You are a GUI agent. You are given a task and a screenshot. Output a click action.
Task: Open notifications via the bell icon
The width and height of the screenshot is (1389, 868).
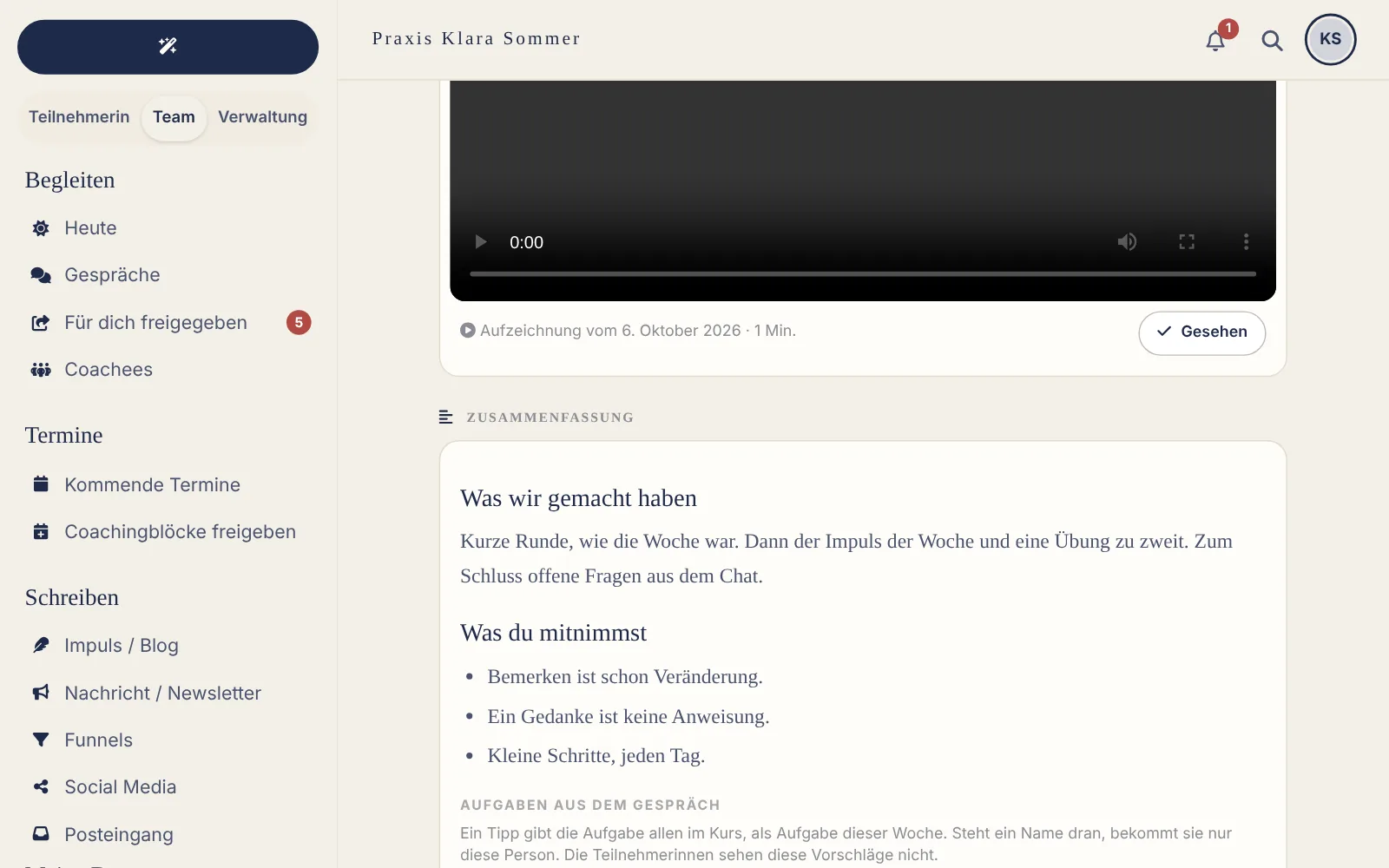tap(1215, 41)
